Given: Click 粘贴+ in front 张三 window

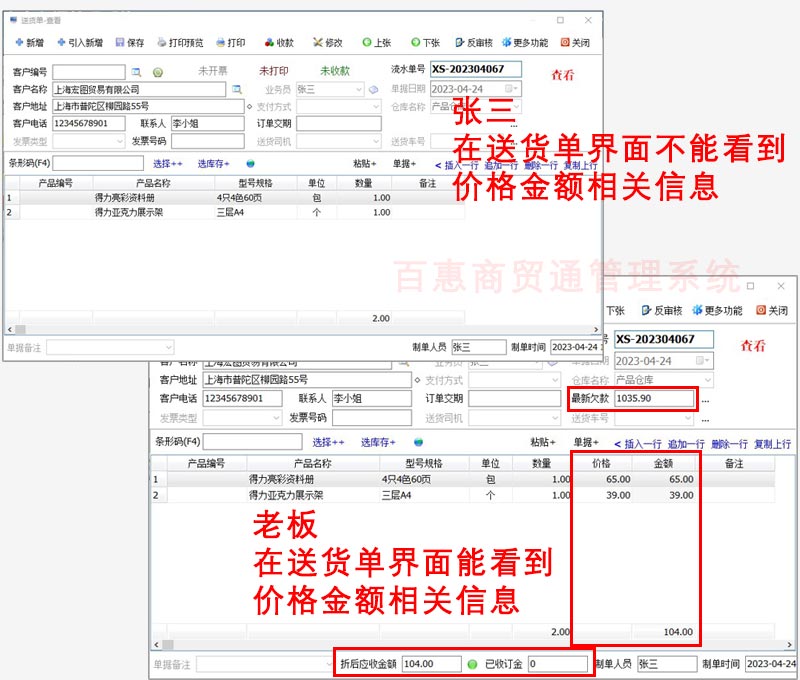Looking at the screenshot, I should (x=365, y=163).
